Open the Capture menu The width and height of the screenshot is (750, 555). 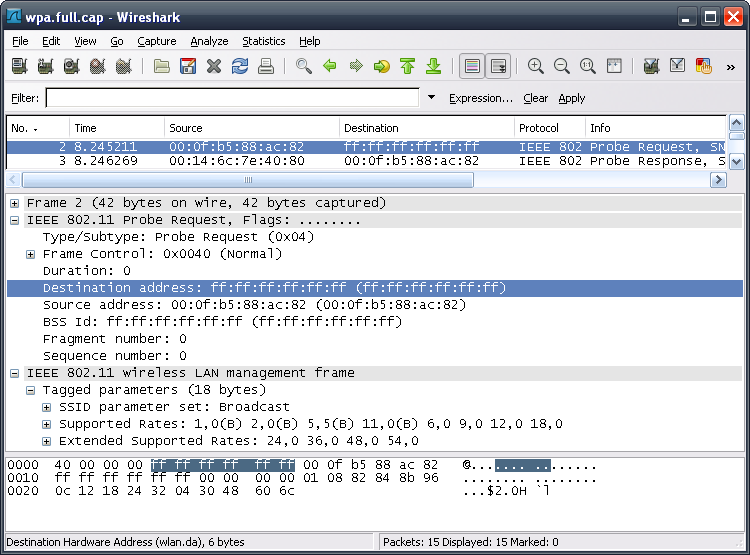157,41
